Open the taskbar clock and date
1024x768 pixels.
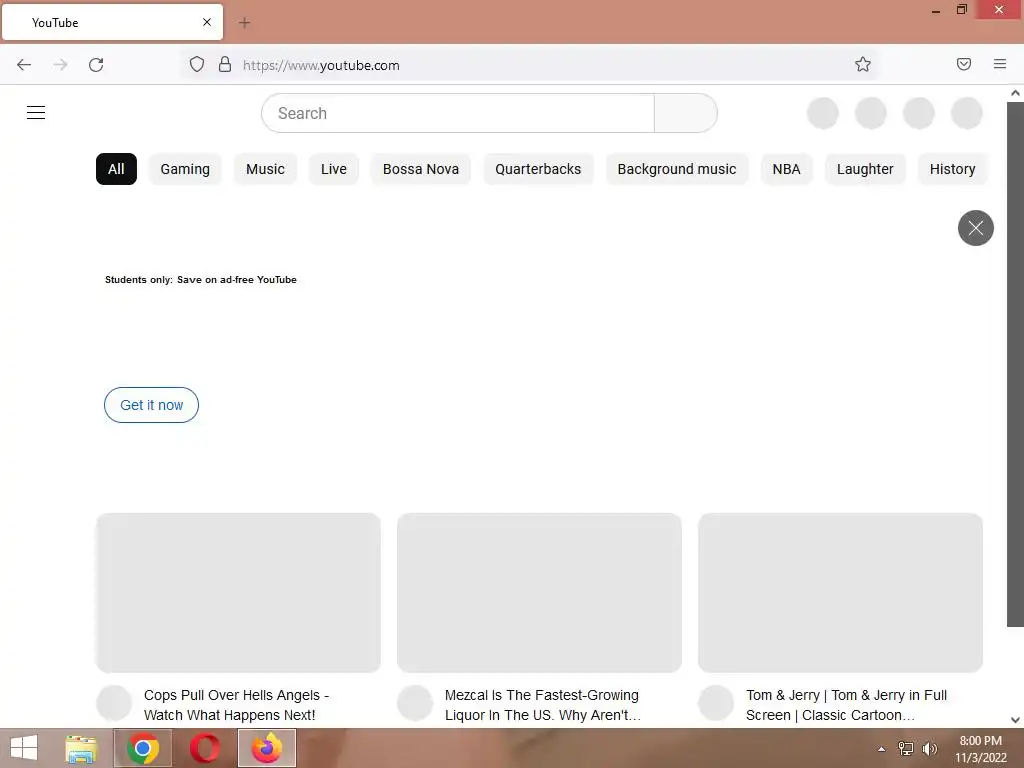pos(980,749)
